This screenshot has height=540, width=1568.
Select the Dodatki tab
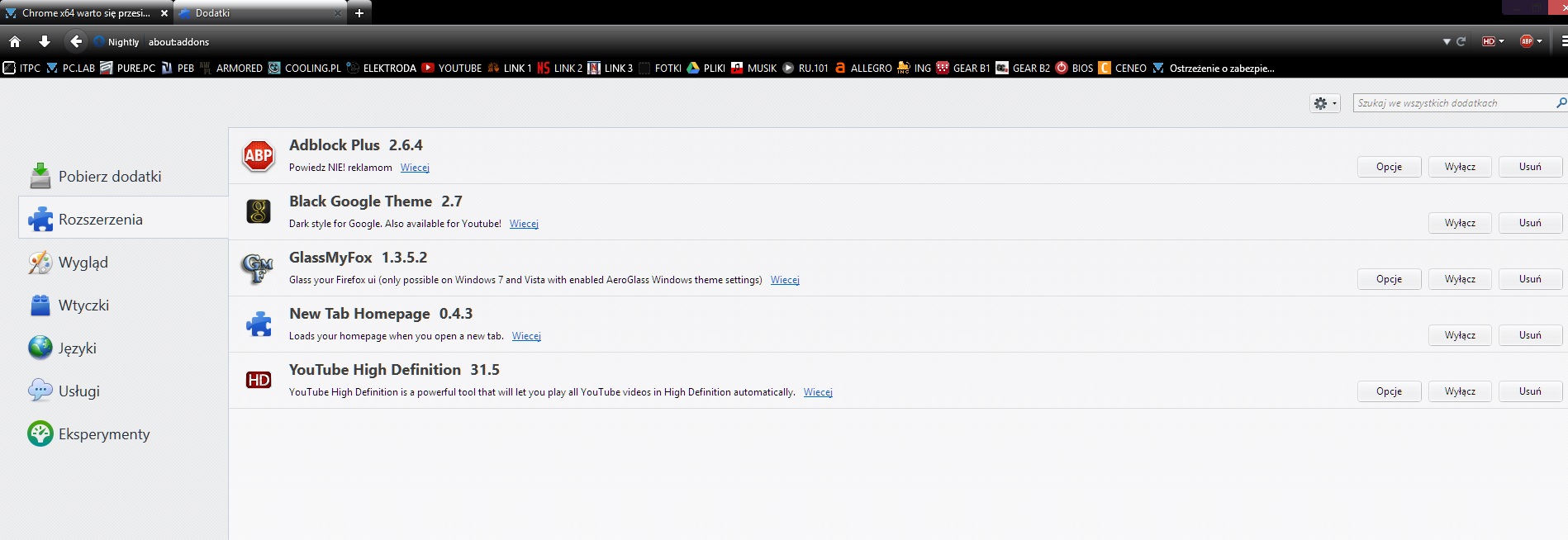tap(260, 13)
